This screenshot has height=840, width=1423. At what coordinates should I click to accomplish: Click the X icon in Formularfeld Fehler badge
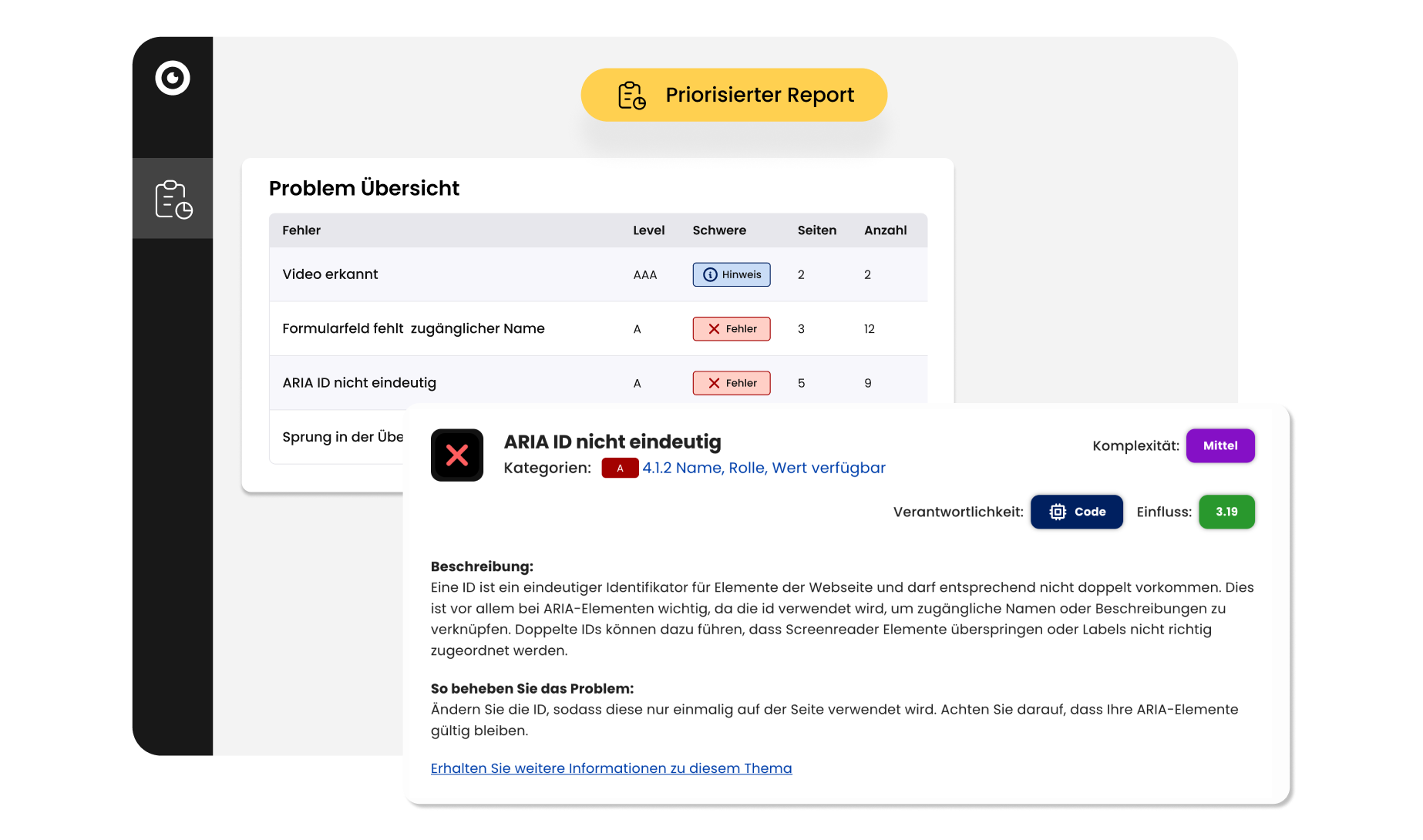click(x=714, y=329)
